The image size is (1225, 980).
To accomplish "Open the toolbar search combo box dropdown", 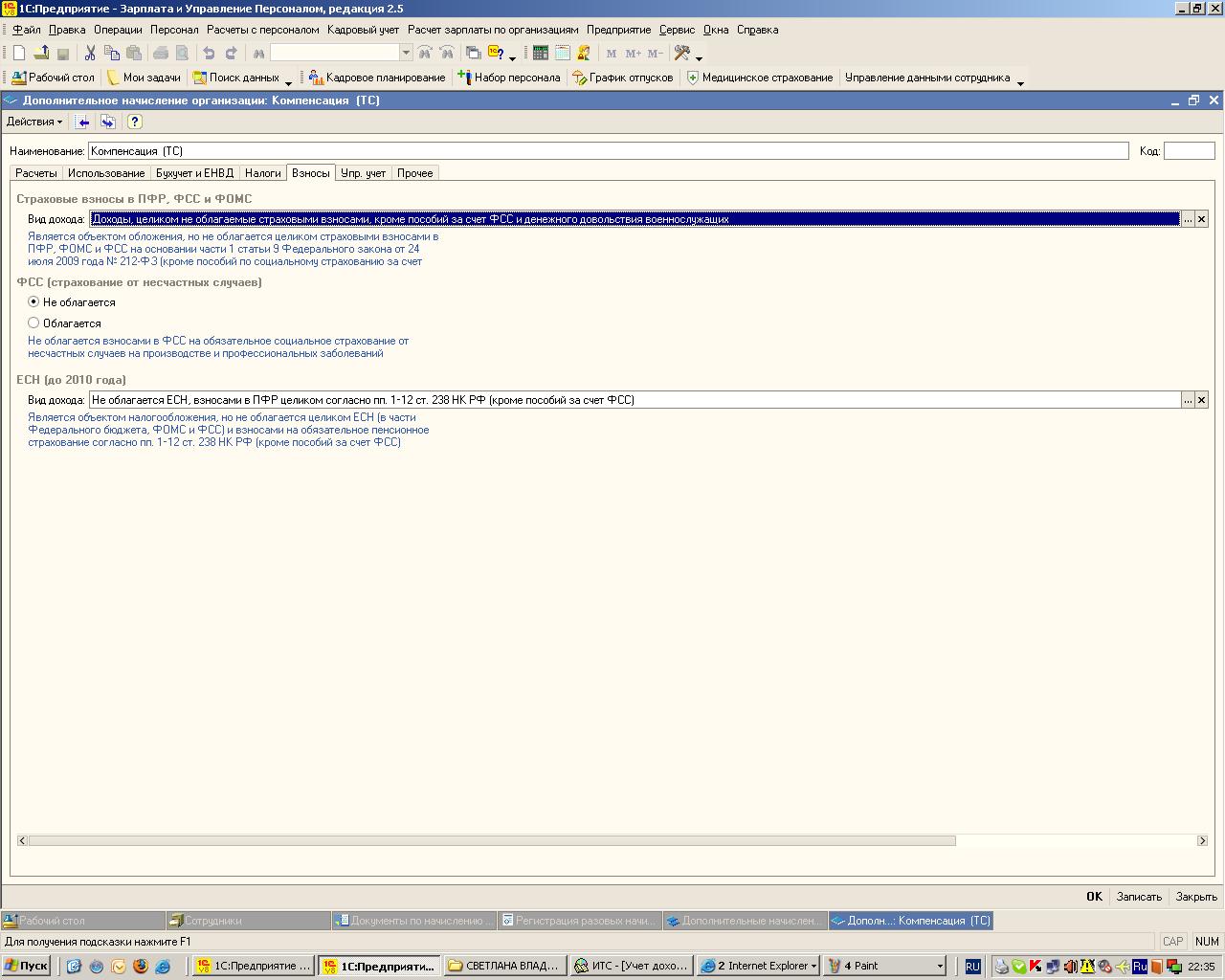I will 406,54.
